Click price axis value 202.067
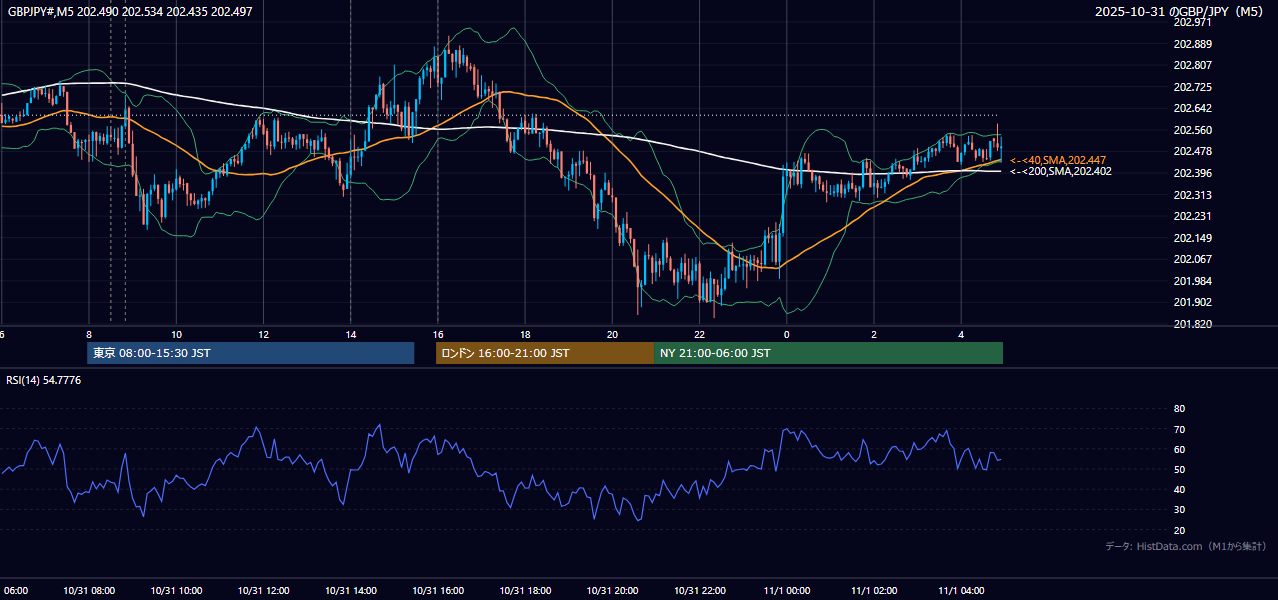This screenshot has width=1278, height=600. coord(1193,259)
